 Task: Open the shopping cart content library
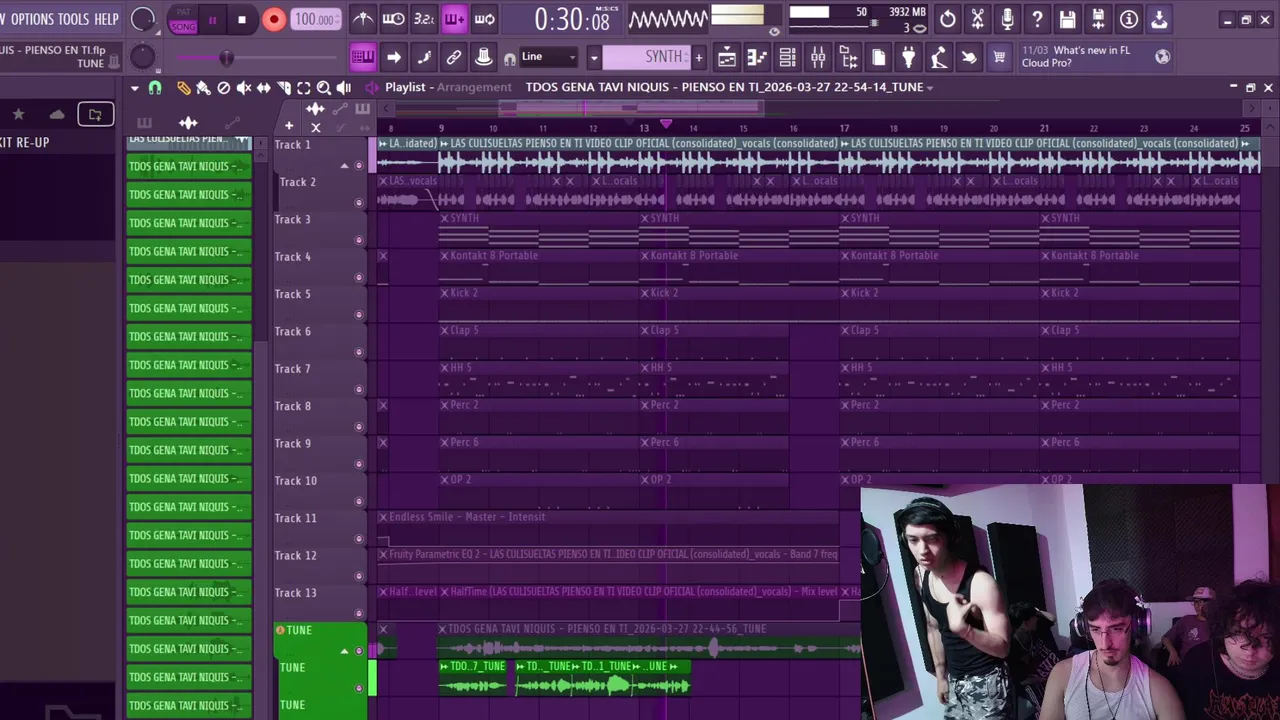998,57
